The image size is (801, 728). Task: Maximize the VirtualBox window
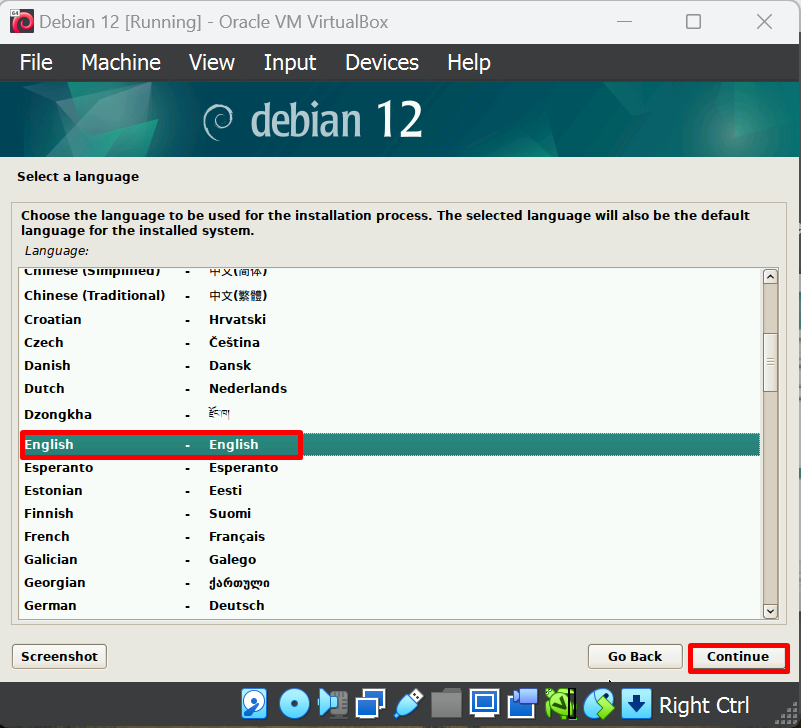pyautogui.click(x=693, y=21)
